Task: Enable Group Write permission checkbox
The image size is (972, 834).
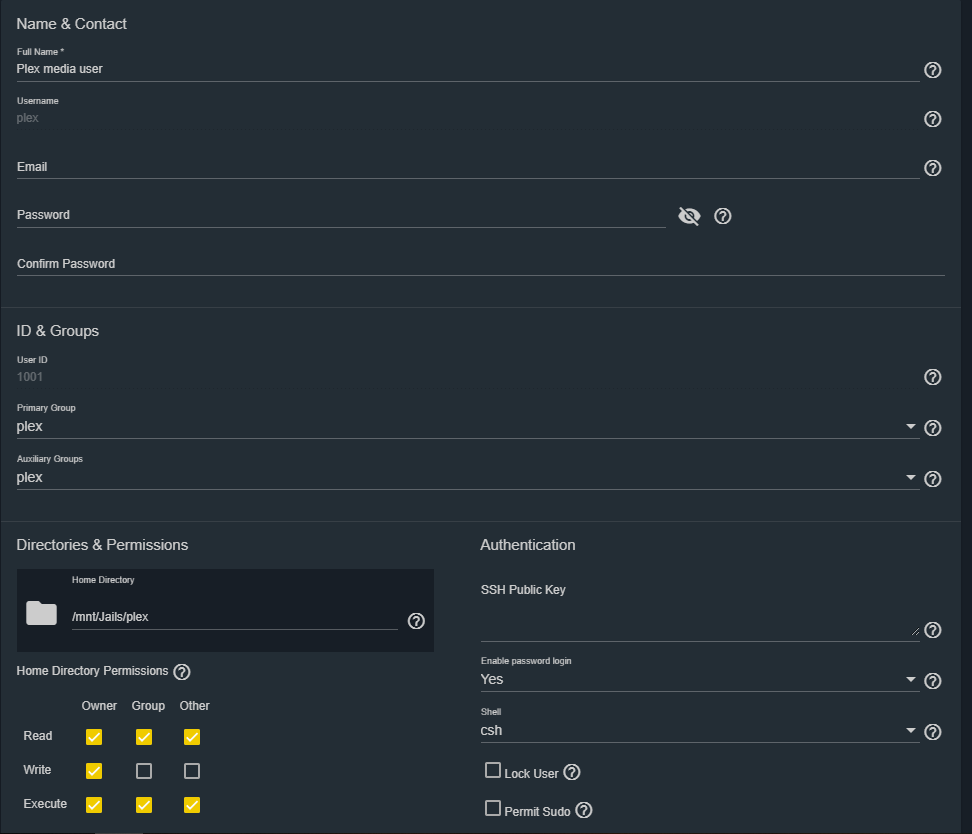Action: pyautogui.click(x=144, y=771)
